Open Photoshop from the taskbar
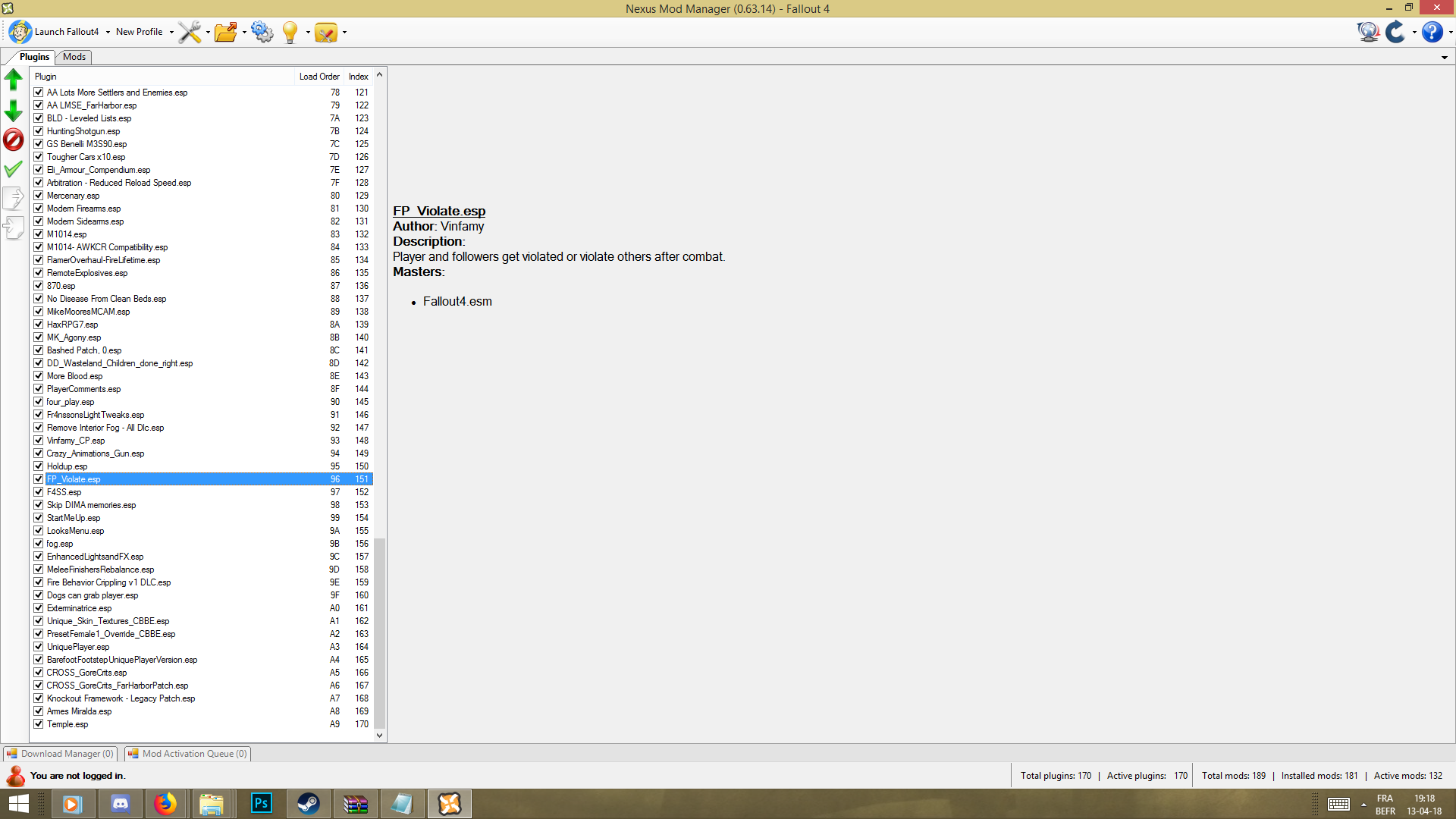 coord(261,804)
